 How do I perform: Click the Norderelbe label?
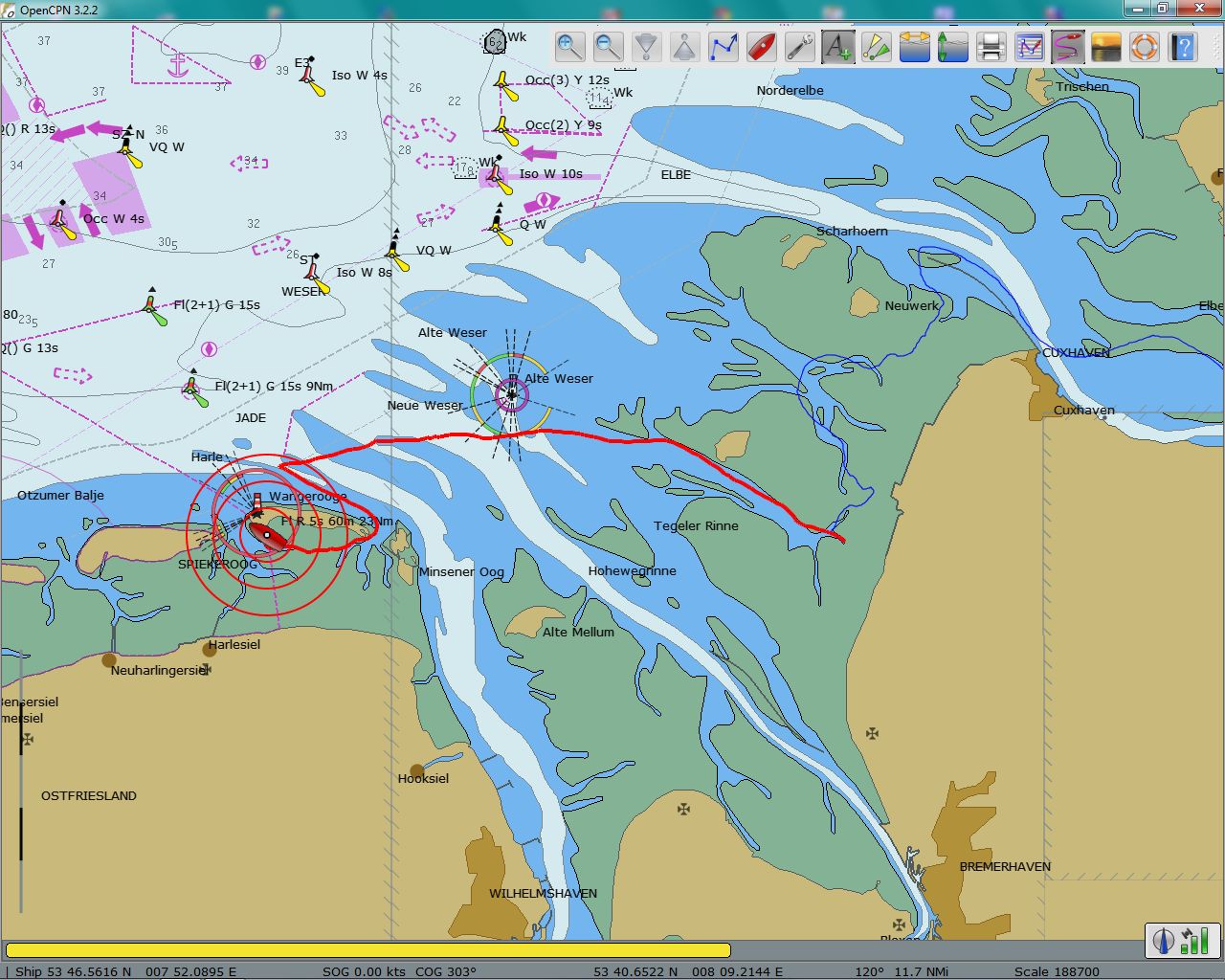[x=790, y=90]
